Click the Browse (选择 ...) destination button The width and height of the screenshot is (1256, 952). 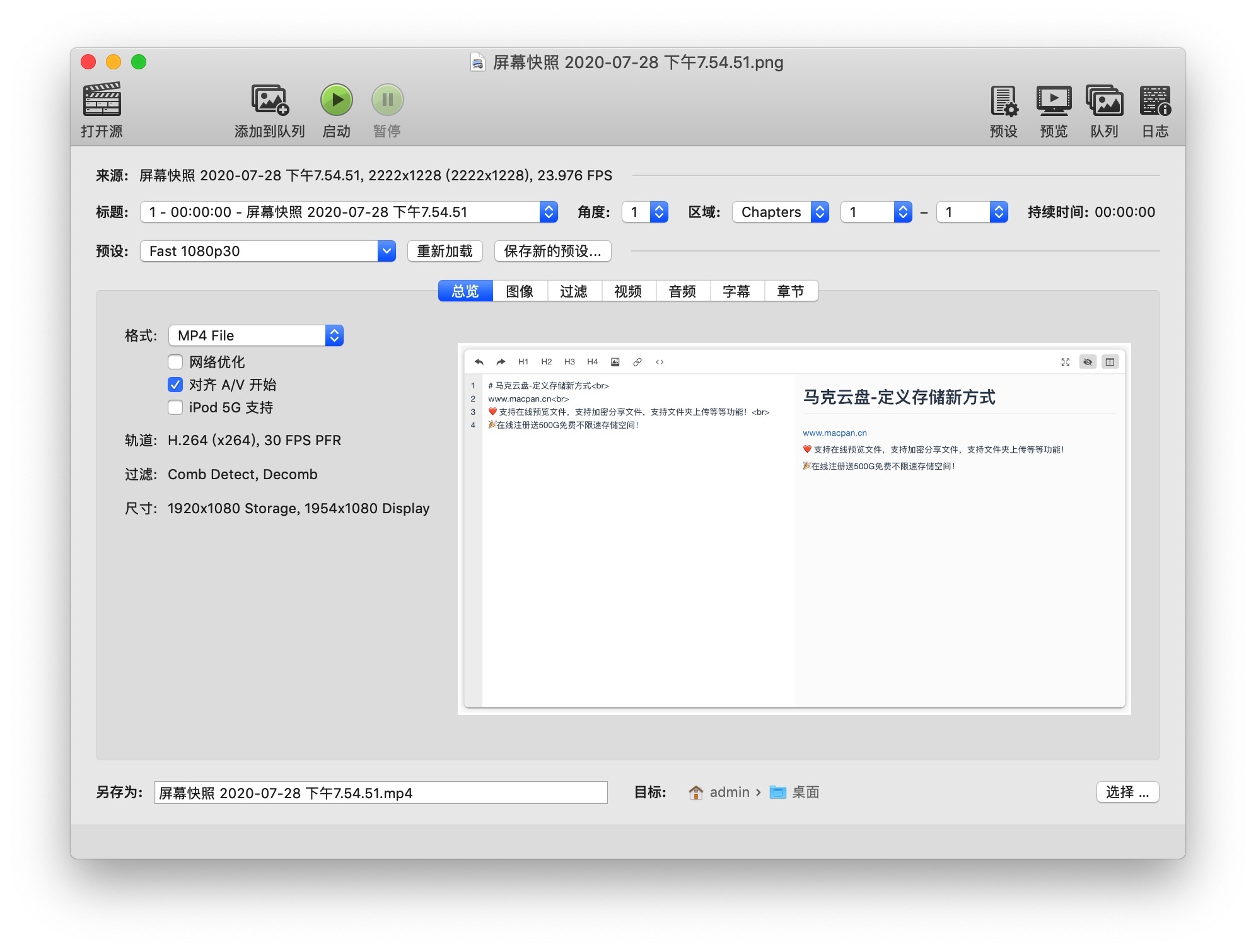pos(1127,792)
